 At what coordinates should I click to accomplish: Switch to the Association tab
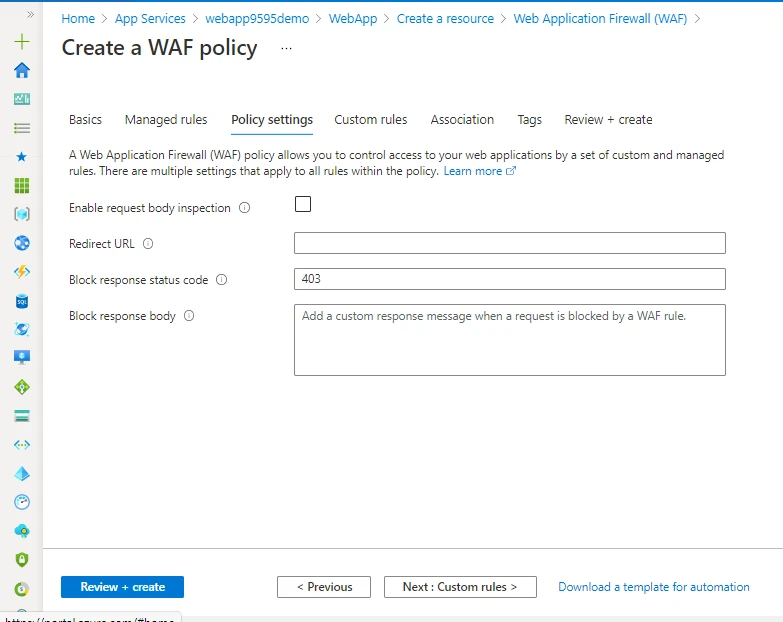pos(462,120)
